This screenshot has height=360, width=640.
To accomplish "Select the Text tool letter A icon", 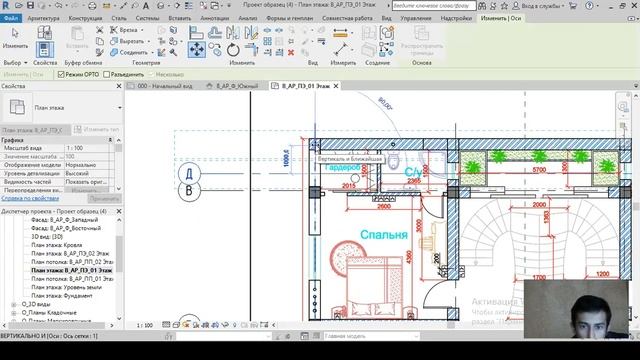I will point(146,6).
